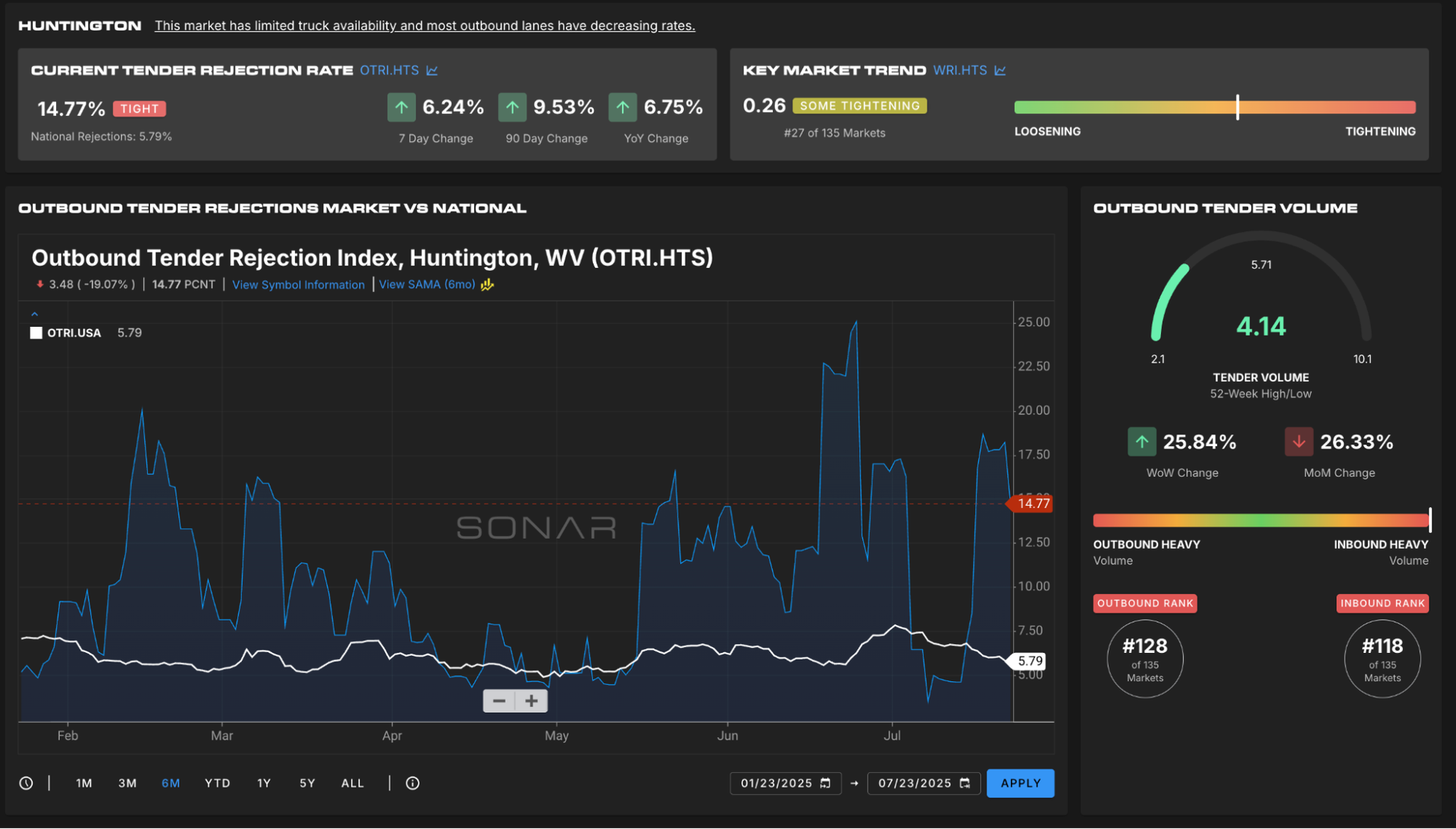Click the View Symbol Information link

tap(298, 284)
